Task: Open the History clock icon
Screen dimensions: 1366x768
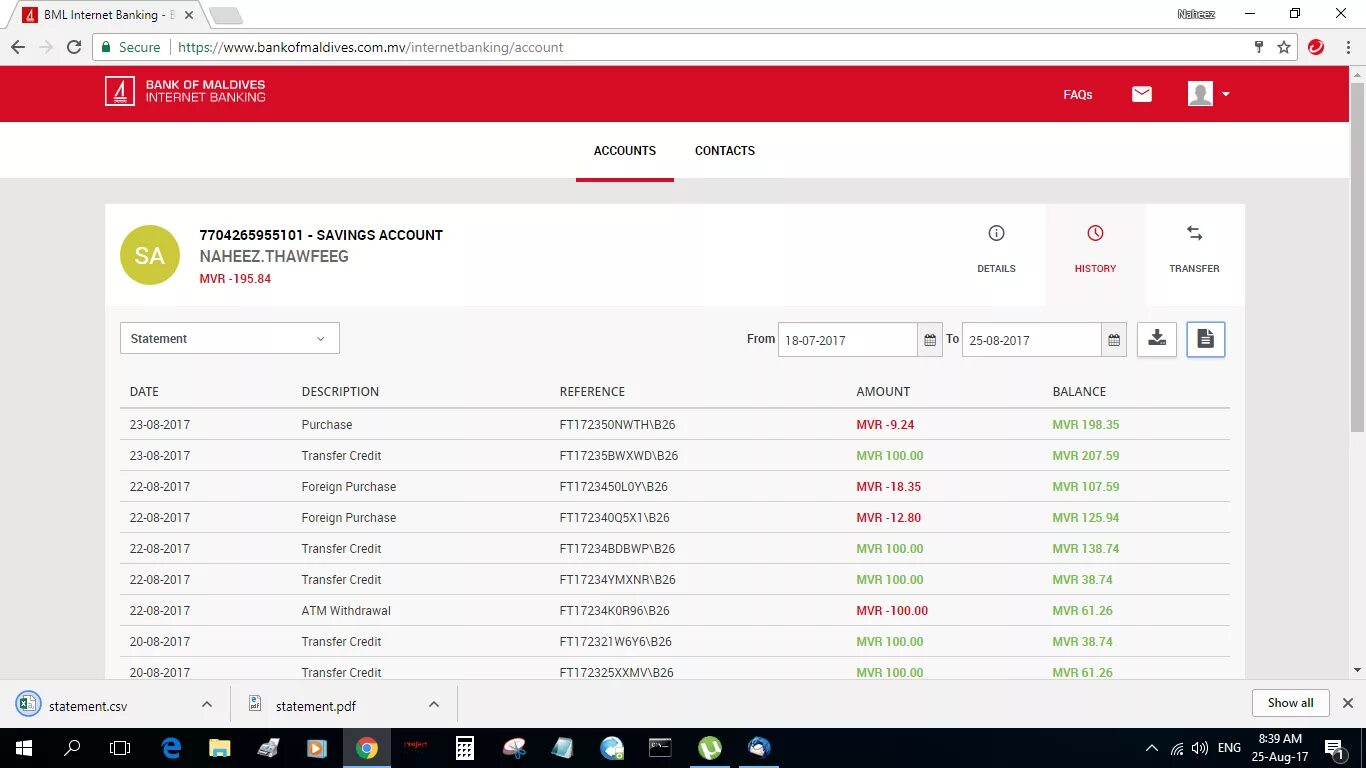Action: (1095, 234)
